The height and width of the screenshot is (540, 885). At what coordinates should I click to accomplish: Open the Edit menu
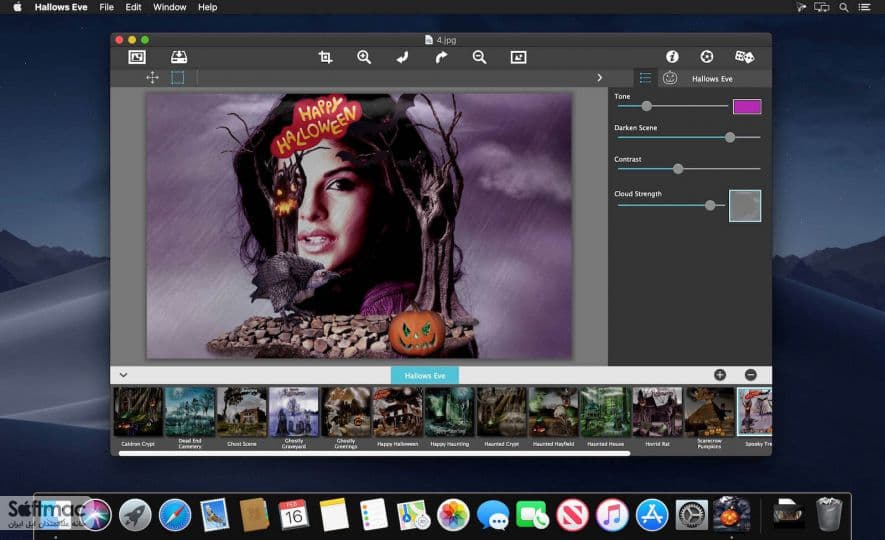pyautogui.click(x=133, y=7)
